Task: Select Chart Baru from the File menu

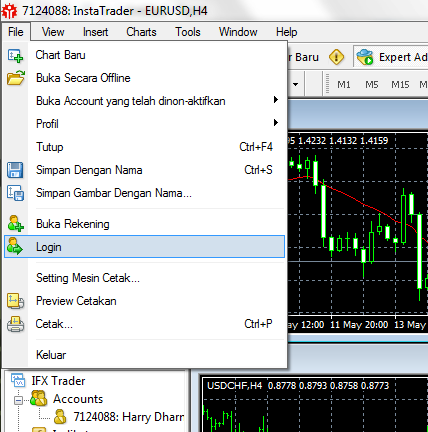Action: click(x=145, y=55)
